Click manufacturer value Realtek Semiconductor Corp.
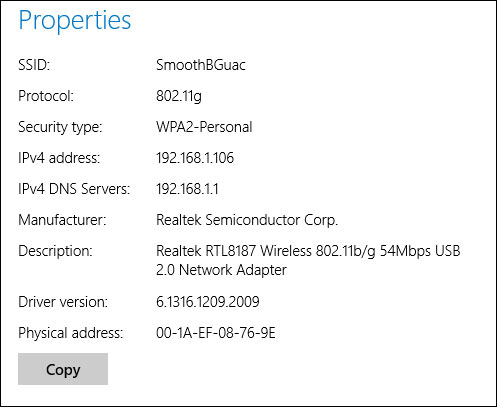This screenshot has width=497, height=407. [x=247, y=220]
